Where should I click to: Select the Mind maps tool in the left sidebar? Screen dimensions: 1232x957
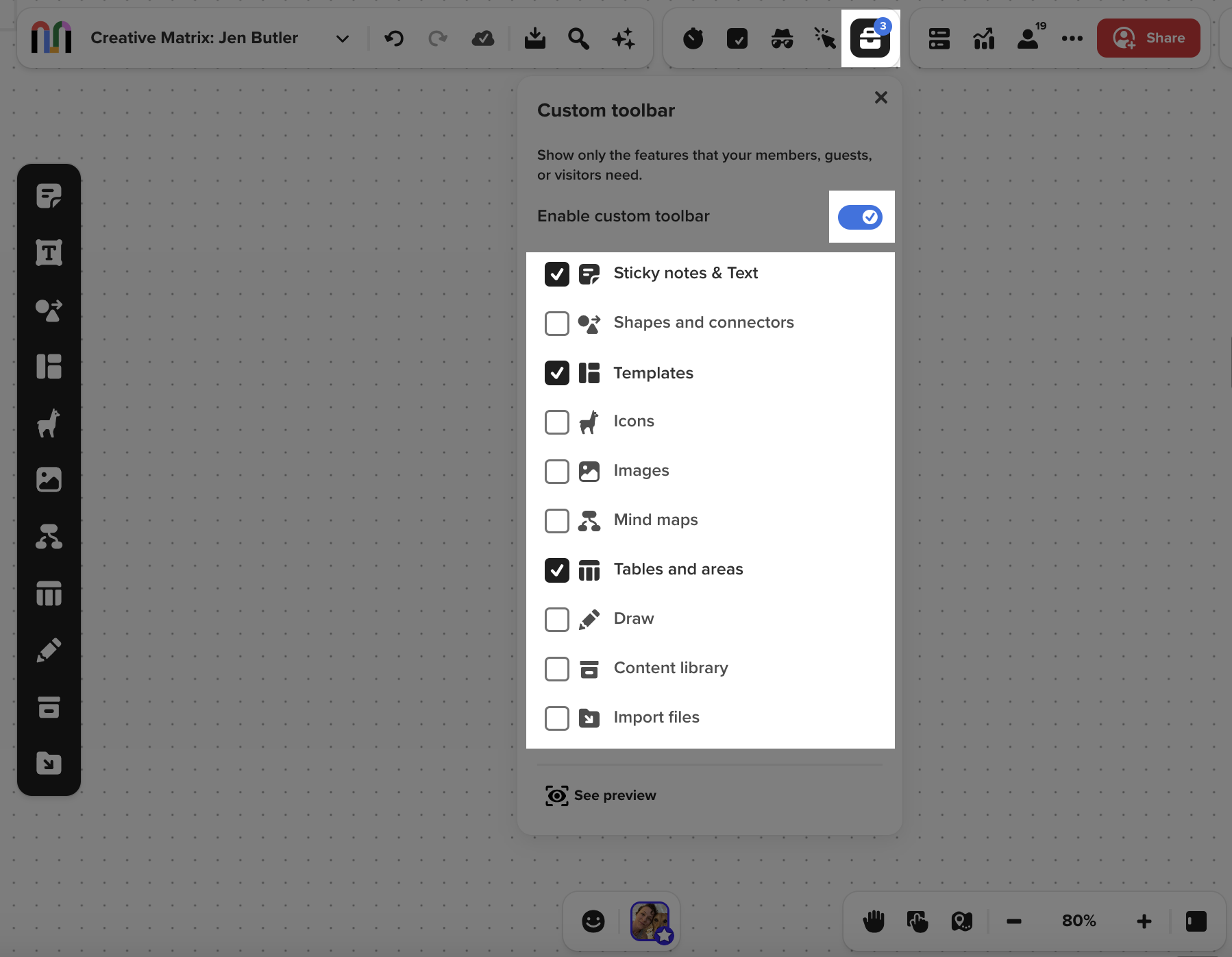49,537
